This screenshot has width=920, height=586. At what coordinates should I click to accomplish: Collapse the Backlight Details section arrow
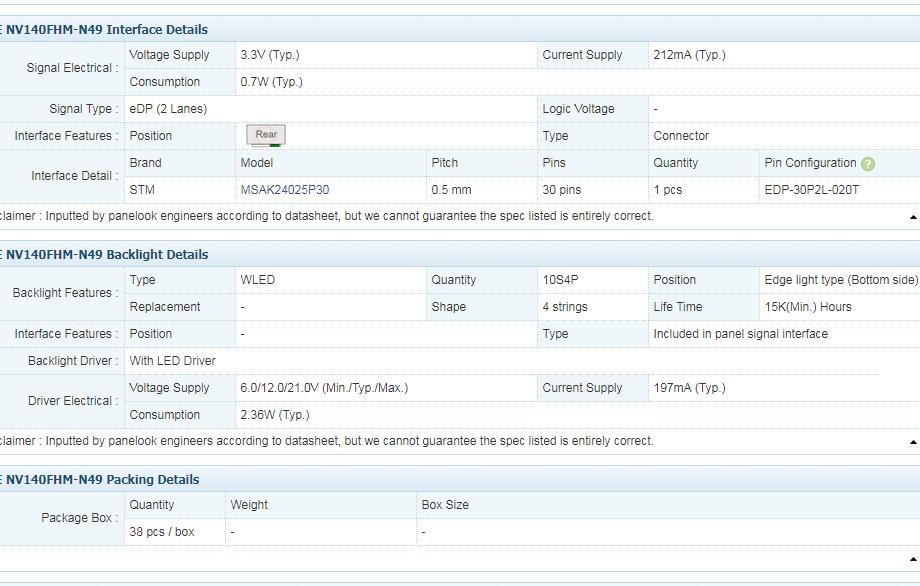click(x=913, y=442)
